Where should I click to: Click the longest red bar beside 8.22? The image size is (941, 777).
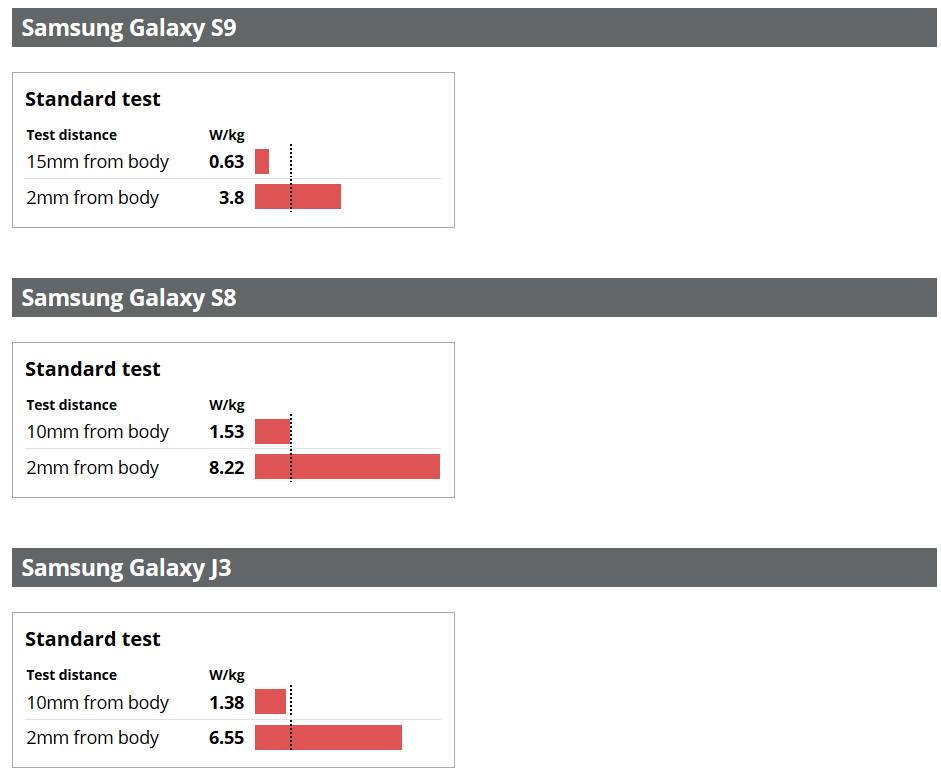pyautogui.click(x=347, y=467)
